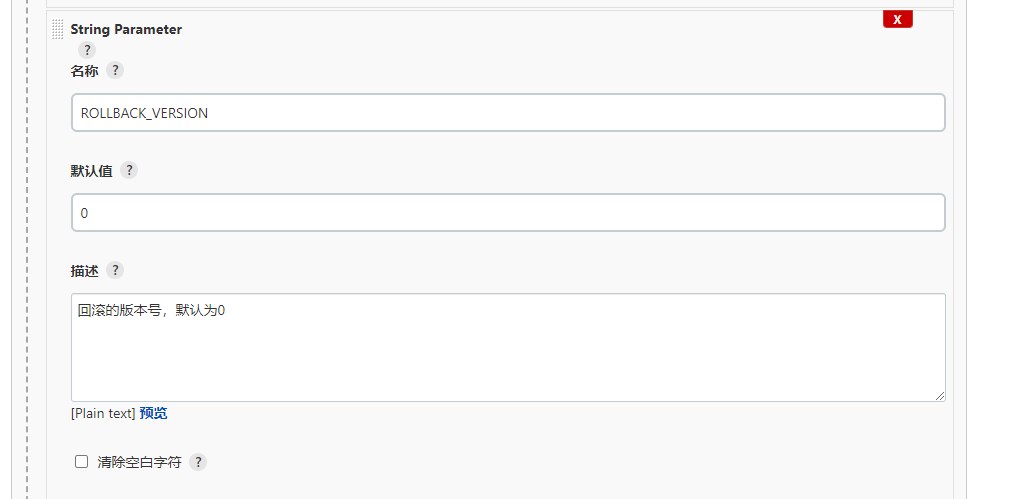The image size is (1023, 499).
Task: Open help icon below String Parameter title
Action: [x=87, y=50]
